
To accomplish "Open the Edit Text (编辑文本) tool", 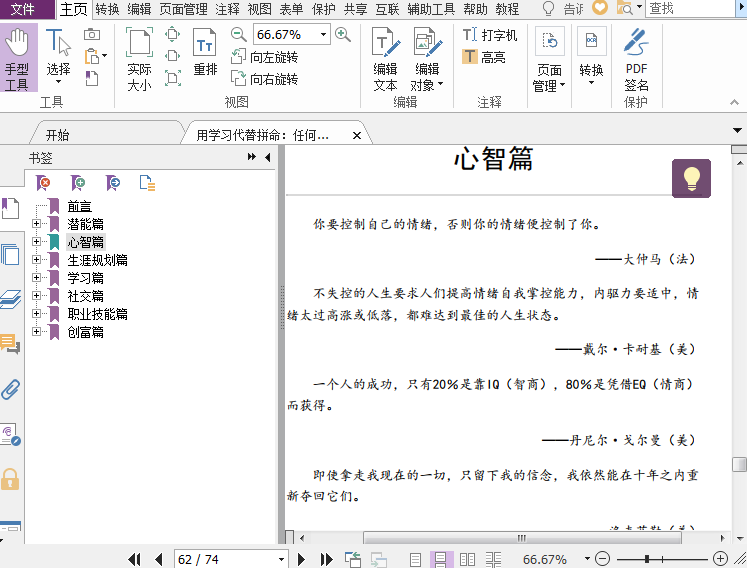I will pyautogui.click(x=385, y=59).
